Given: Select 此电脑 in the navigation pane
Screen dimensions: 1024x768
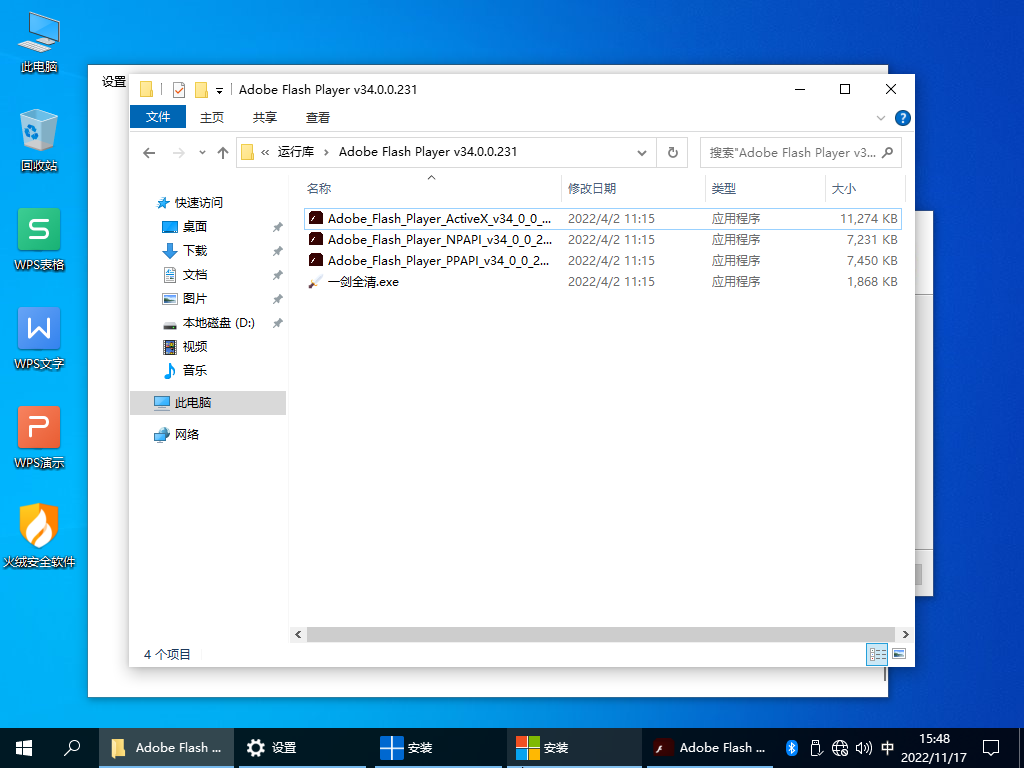Looking at the screenshot, I should (x=208, y=402).
